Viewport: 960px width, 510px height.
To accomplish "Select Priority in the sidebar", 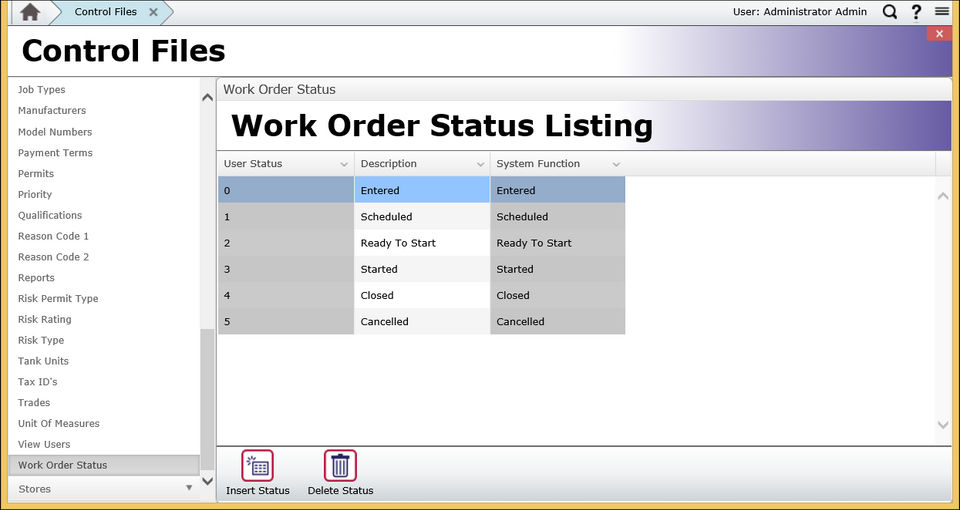I will click(35, 194).
